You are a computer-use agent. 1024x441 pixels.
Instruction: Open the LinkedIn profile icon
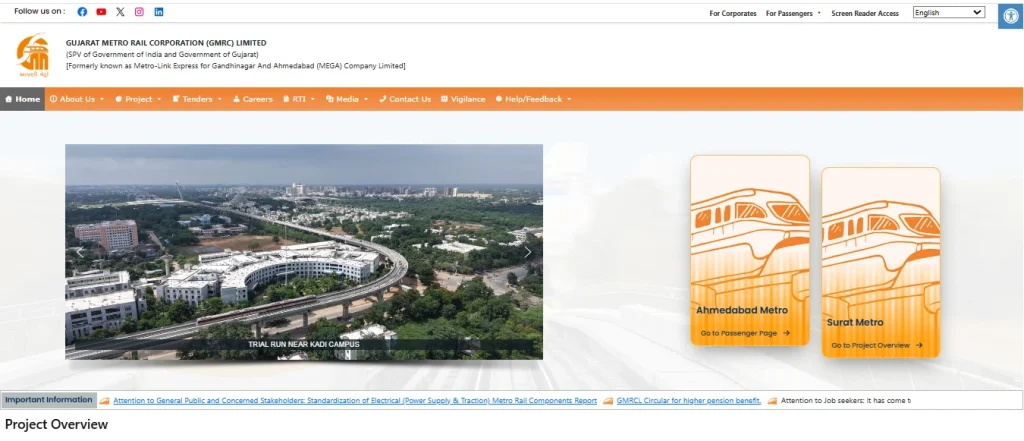pos(159,12)
